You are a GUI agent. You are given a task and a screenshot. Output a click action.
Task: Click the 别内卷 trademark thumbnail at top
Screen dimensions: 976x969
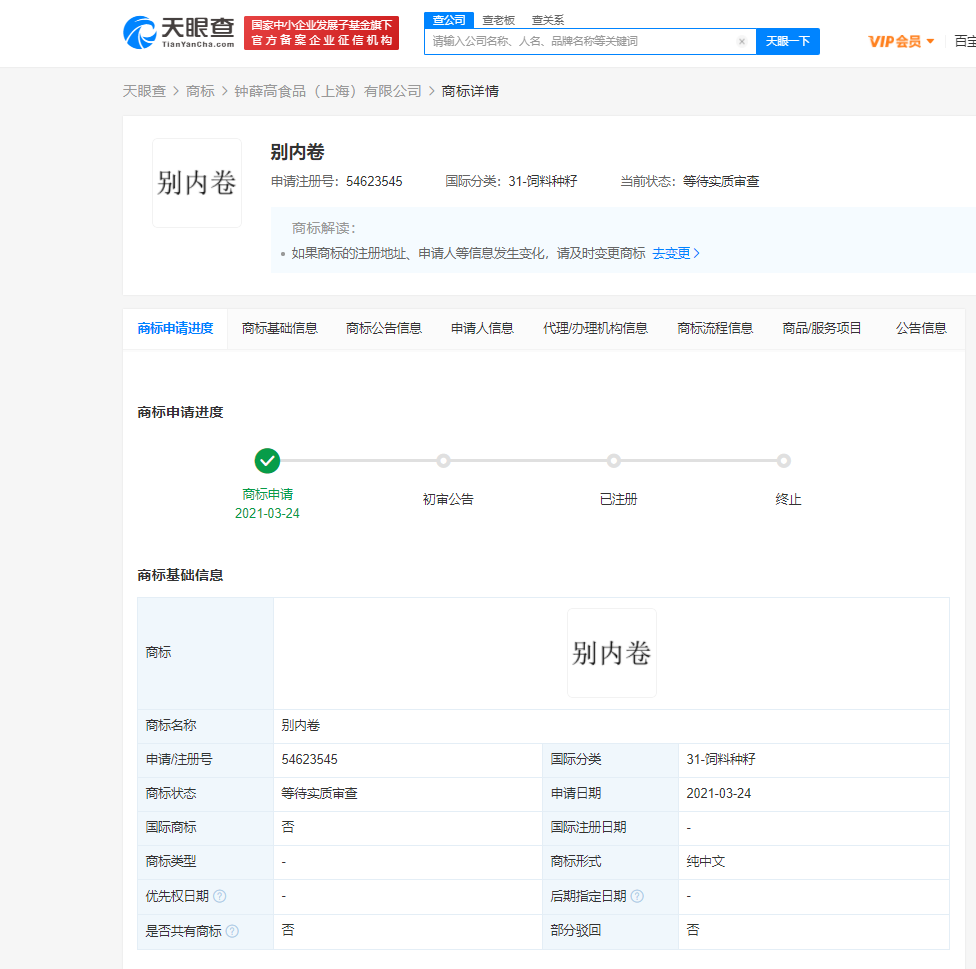click(197, 183)
